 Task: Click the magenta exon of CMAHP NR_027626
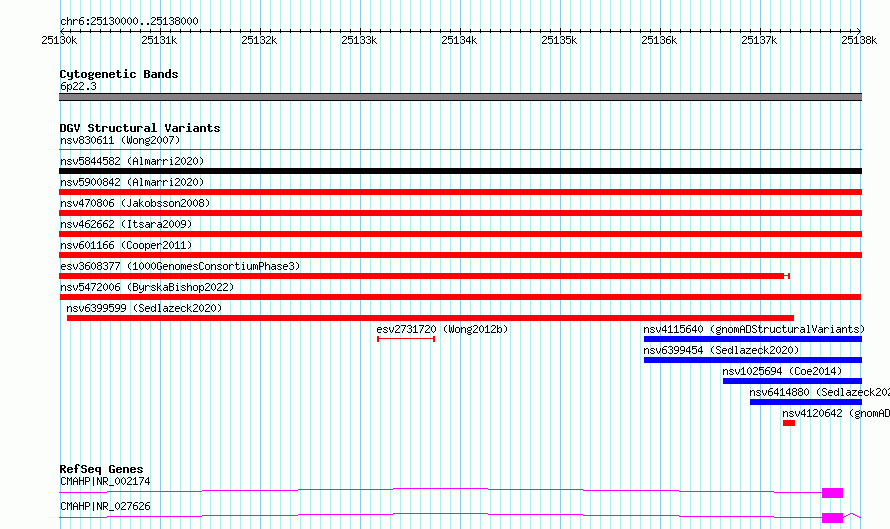point(833,518)
